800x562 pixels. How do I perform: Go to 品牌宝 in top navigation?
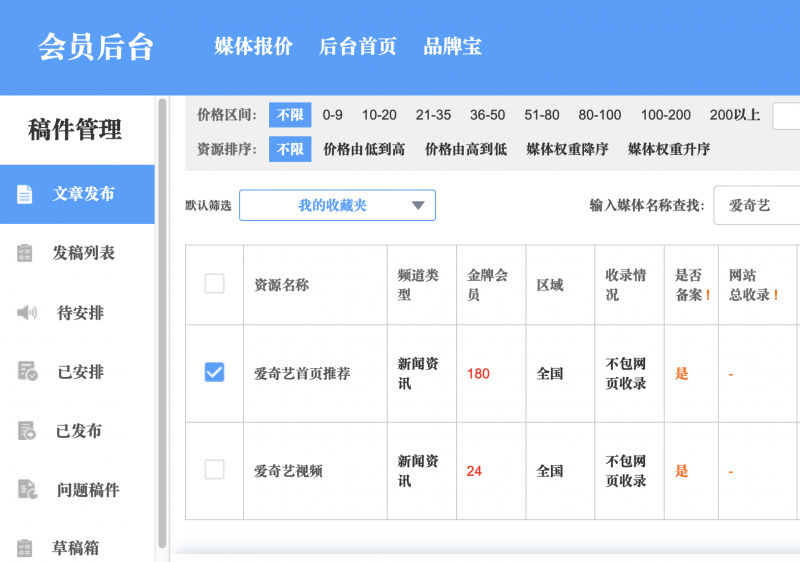[x=452, y=46]
